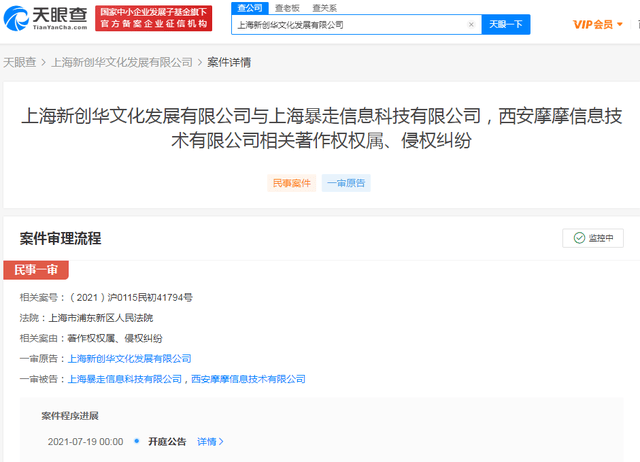This screenshot has height=462, width=640.
Task: Click the 一审原告 tag
Action: click(346, 183)
